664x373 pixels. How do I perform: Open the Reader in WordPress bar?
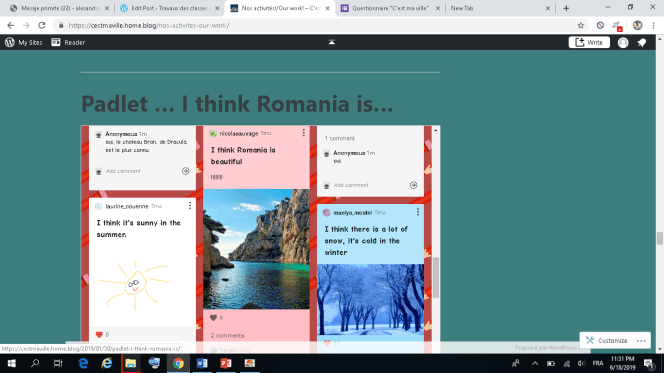pos(68,42)
